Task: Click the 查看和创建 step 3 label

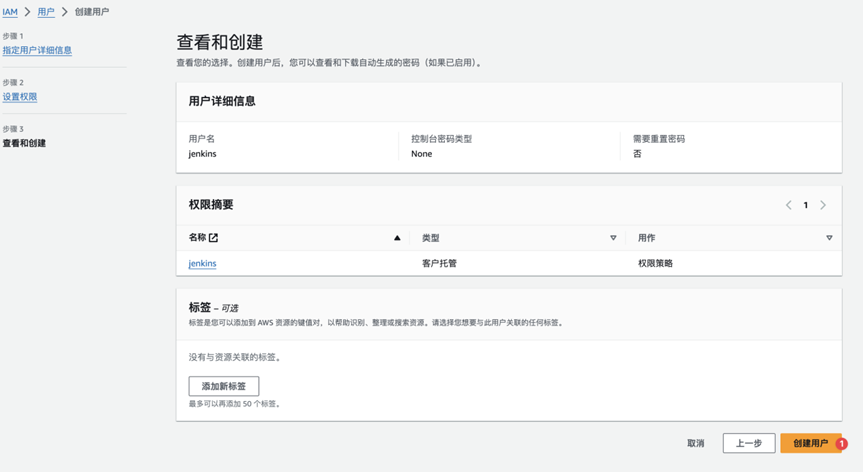Action: [24, 143]
